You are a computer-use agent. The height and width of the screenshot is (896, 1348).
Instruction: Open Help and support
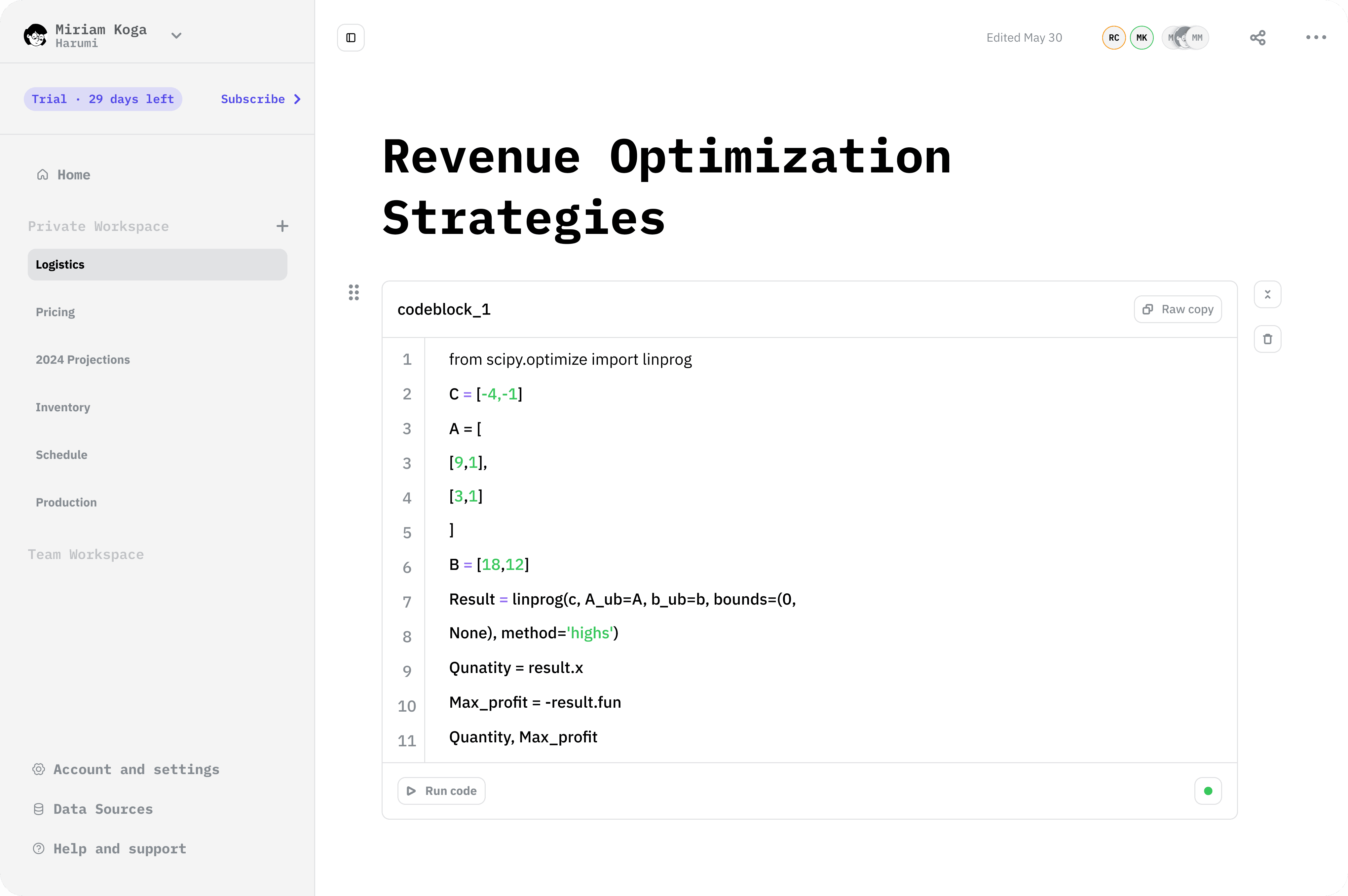click(x=119, y=848)
